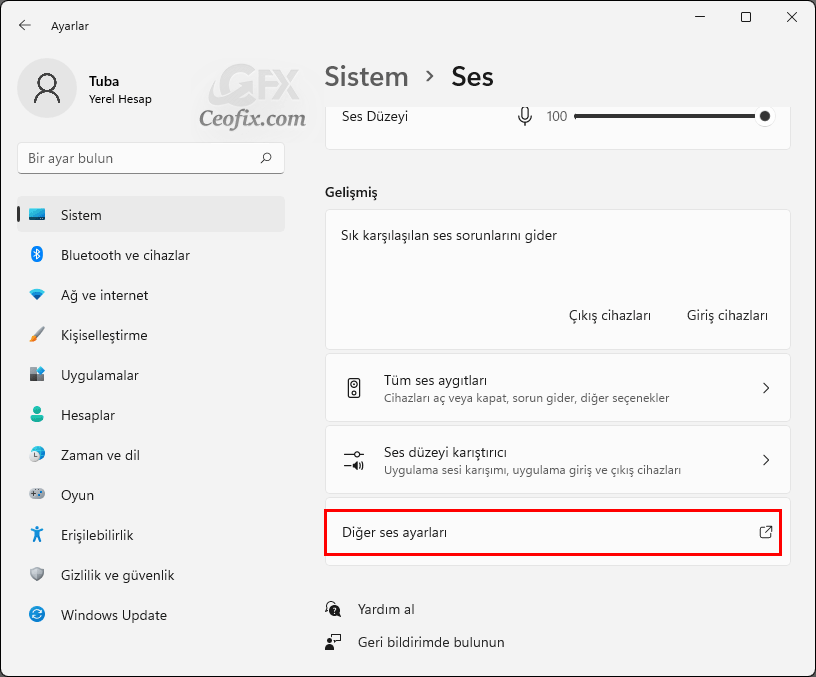Click the search magnifier icon
The height and width of the screenshot is (677, 816).
tap(266, 158)
